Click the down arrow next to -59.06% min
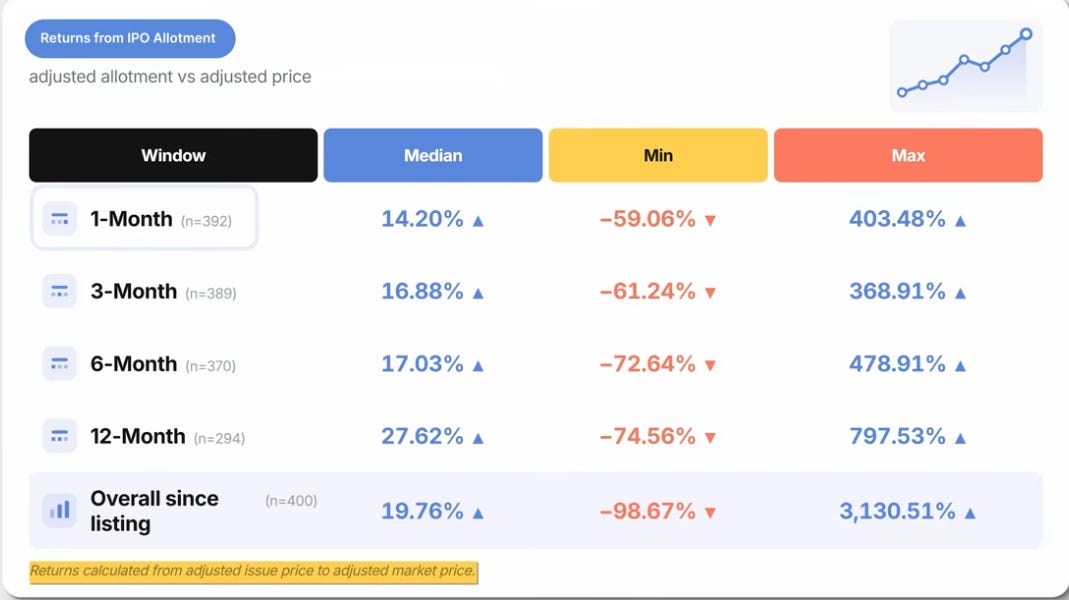The image size is (1069, 600). pyautogui.click(x=710, y=221)
